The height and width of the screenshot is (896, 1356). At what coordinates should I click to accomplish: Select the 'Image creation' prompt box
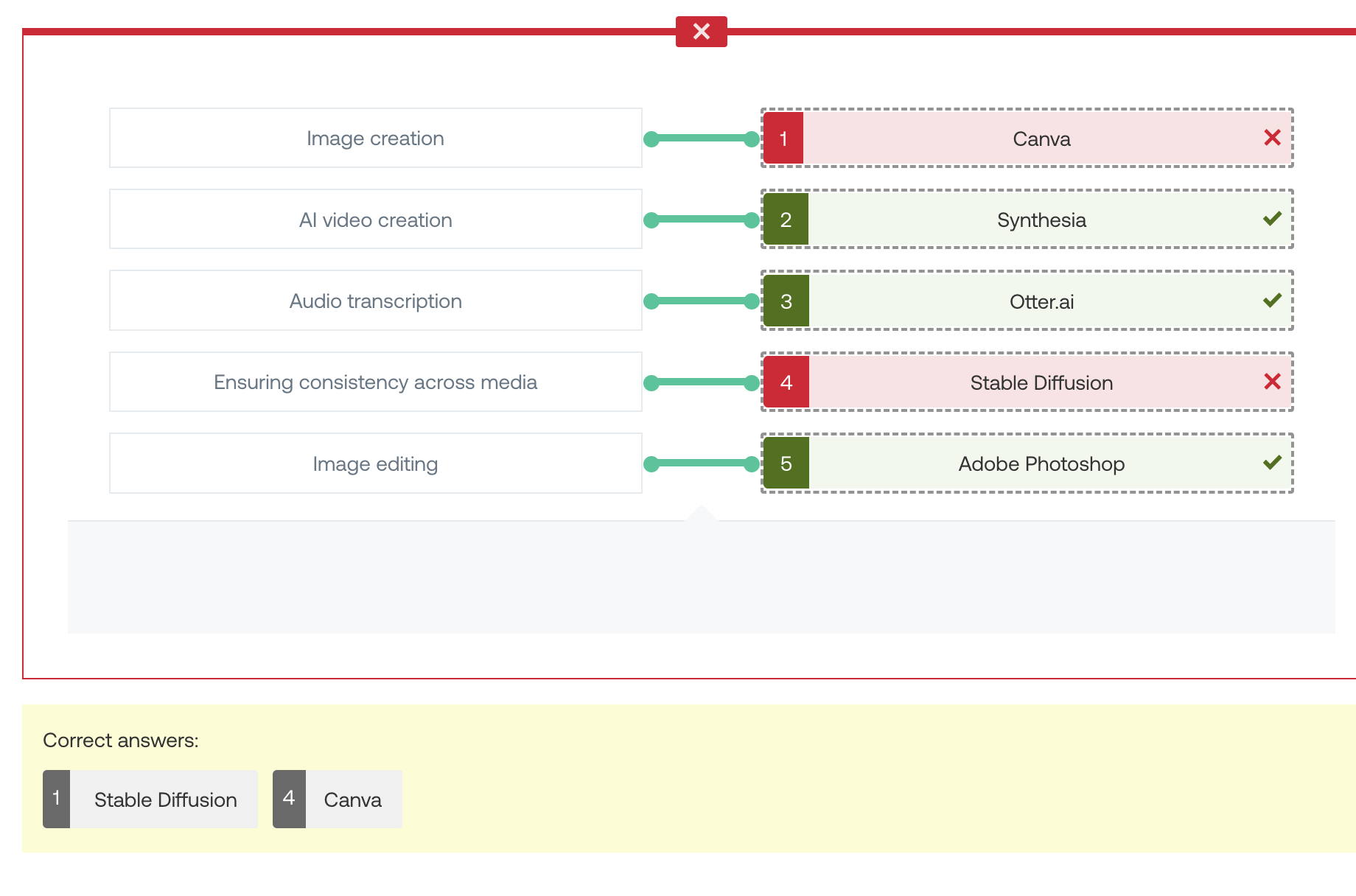(376, 138)
